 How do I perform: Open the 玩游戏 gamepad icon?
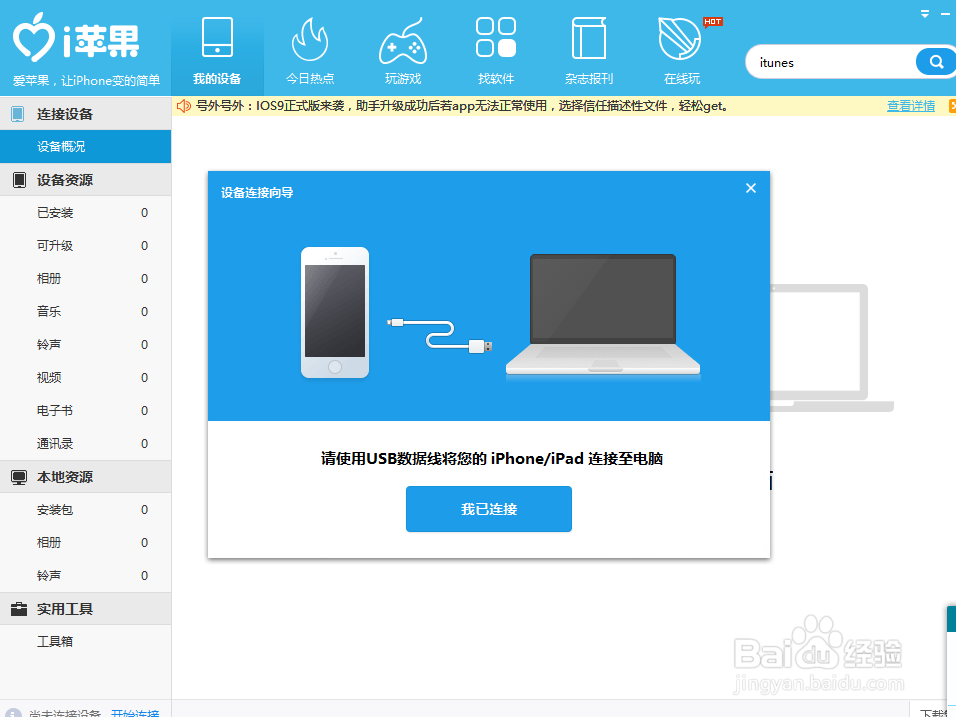[x=402, y=41]
